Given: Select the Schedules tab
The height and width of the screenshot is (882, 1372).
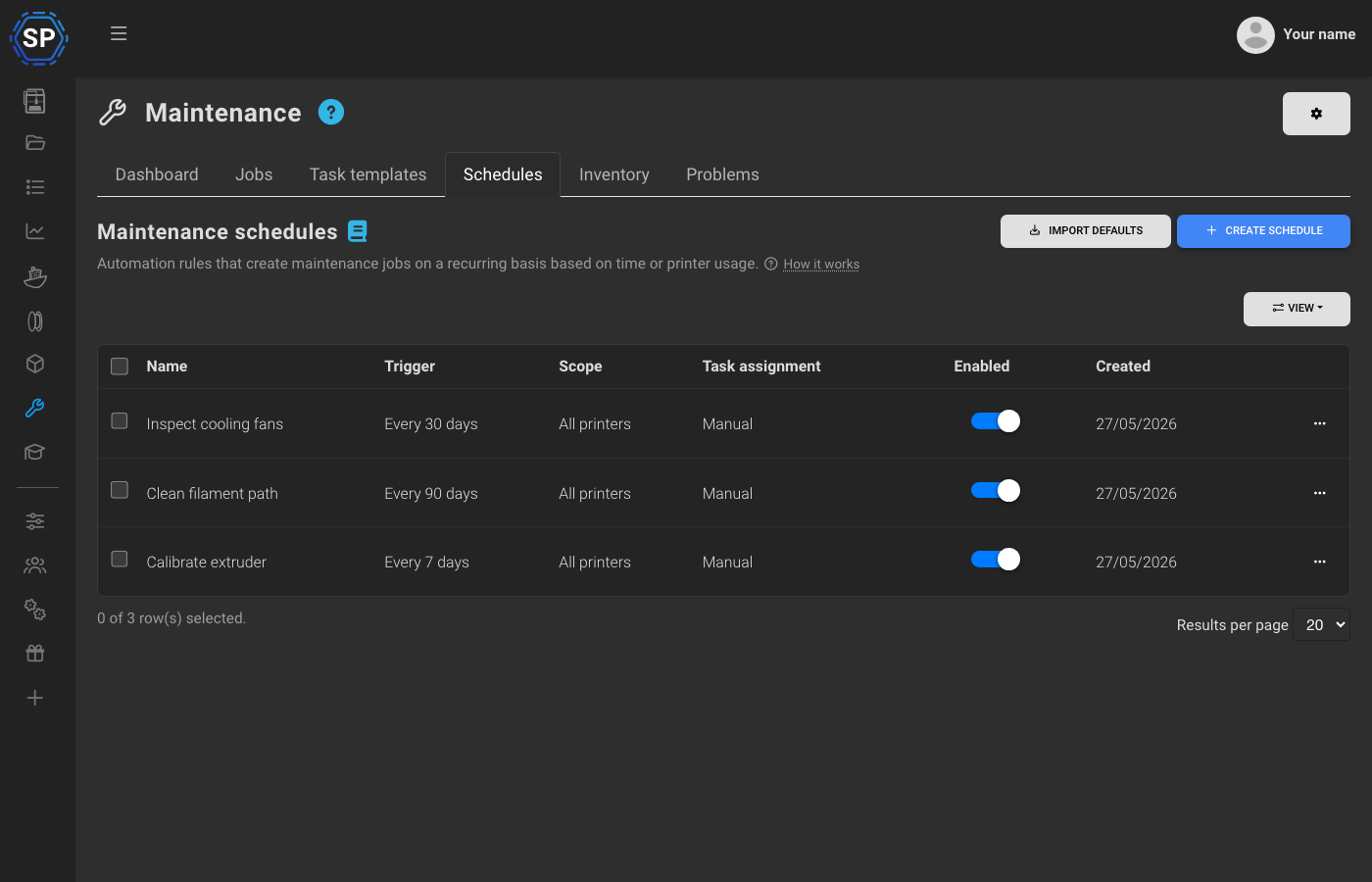Looking at the screenshot, I should [x=503, y=174].
